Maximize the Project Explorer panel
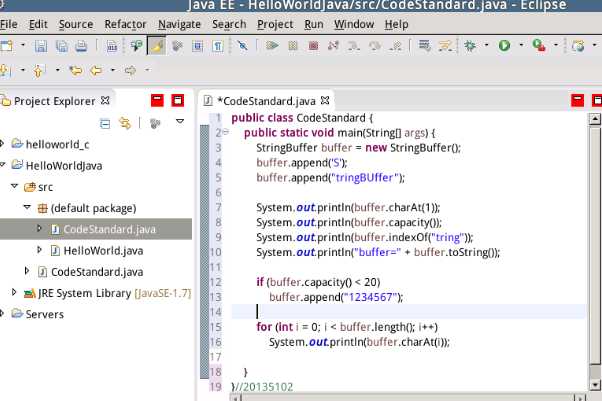The height and width of the screenshot is (401, 602). pos(177,101)
